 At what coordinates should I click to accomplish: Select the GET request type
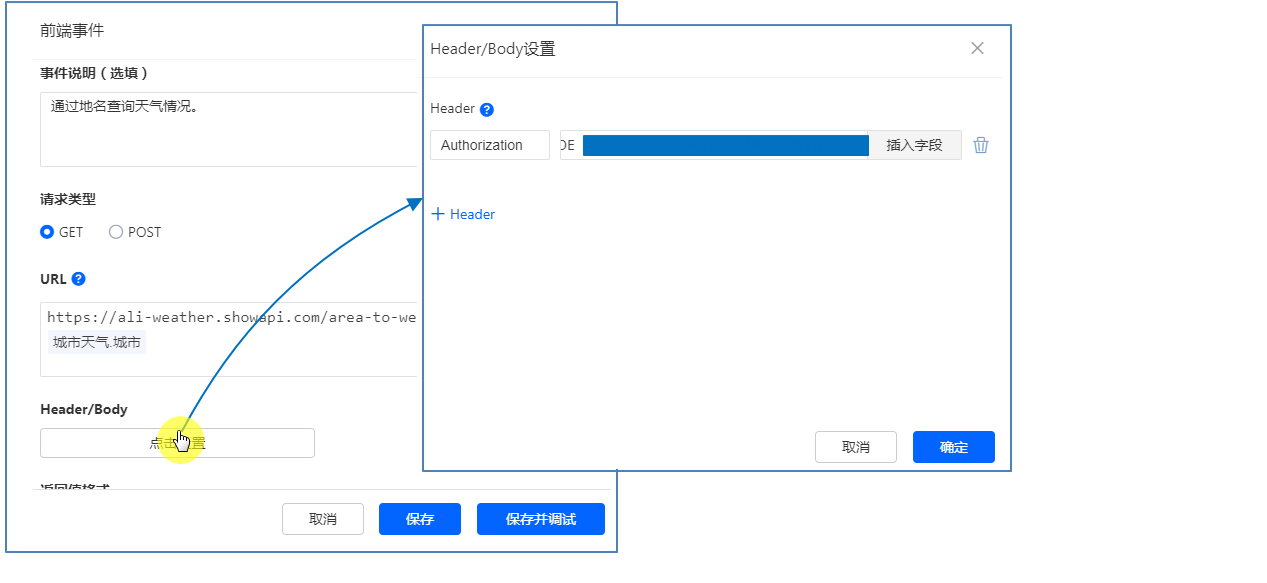(47, 232)
